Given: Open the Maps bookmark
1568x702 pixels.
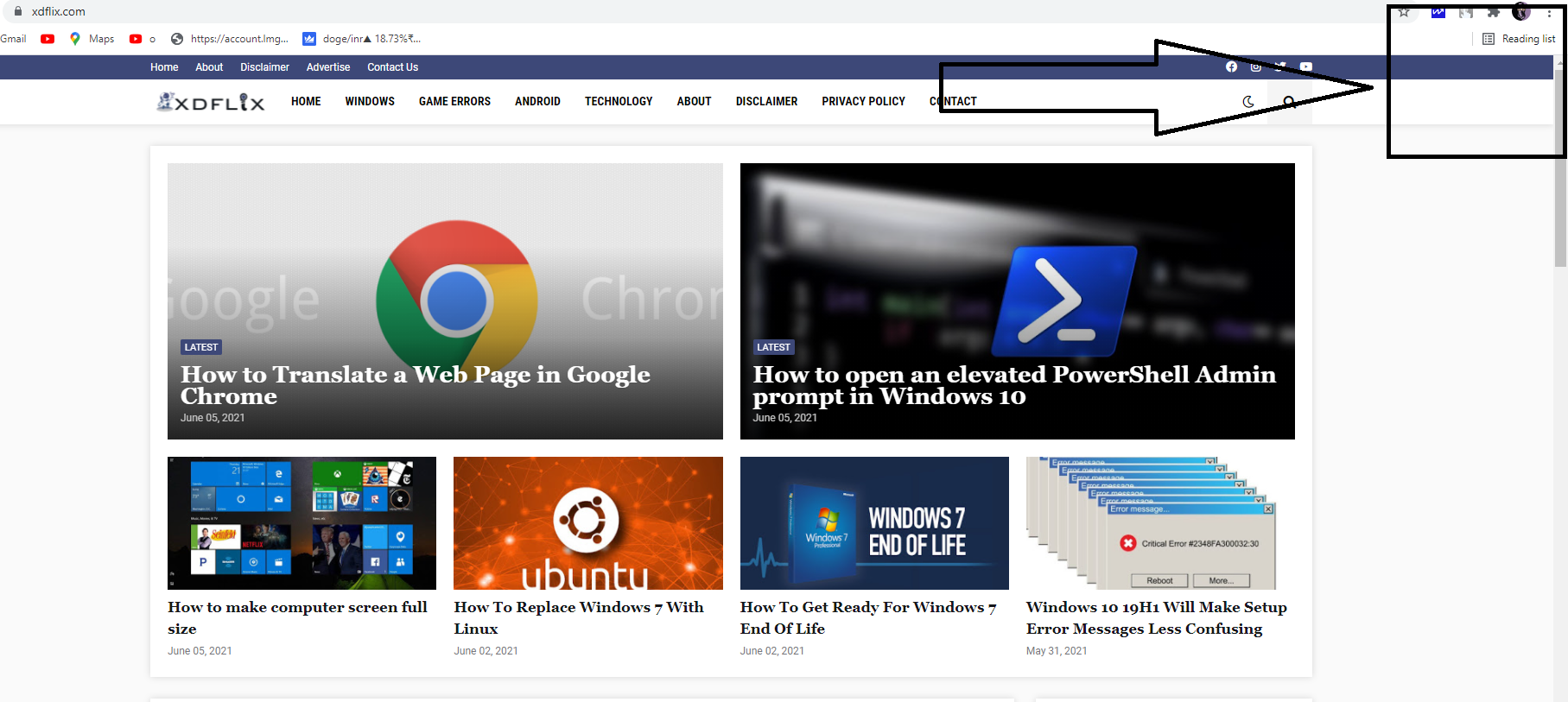Looking at the screenshot, I should click(x=92, y=39).
